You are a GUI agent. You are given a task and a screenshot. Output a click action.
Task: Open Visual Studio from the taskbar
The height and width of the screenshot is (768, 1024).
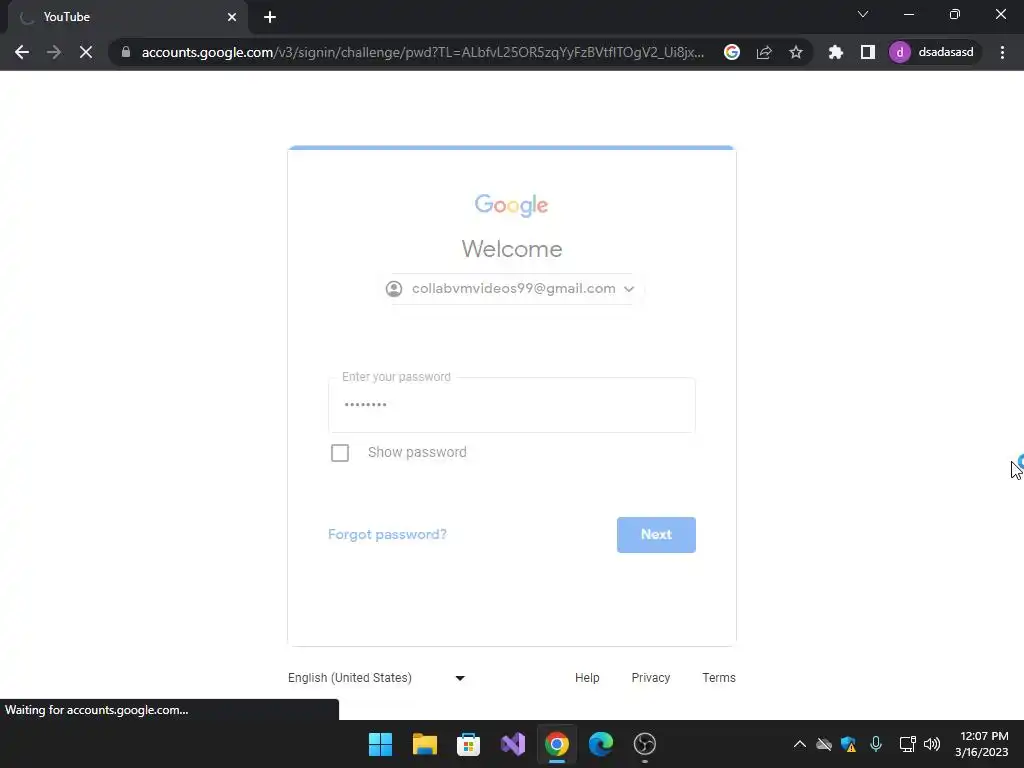(x=513, y=744)
